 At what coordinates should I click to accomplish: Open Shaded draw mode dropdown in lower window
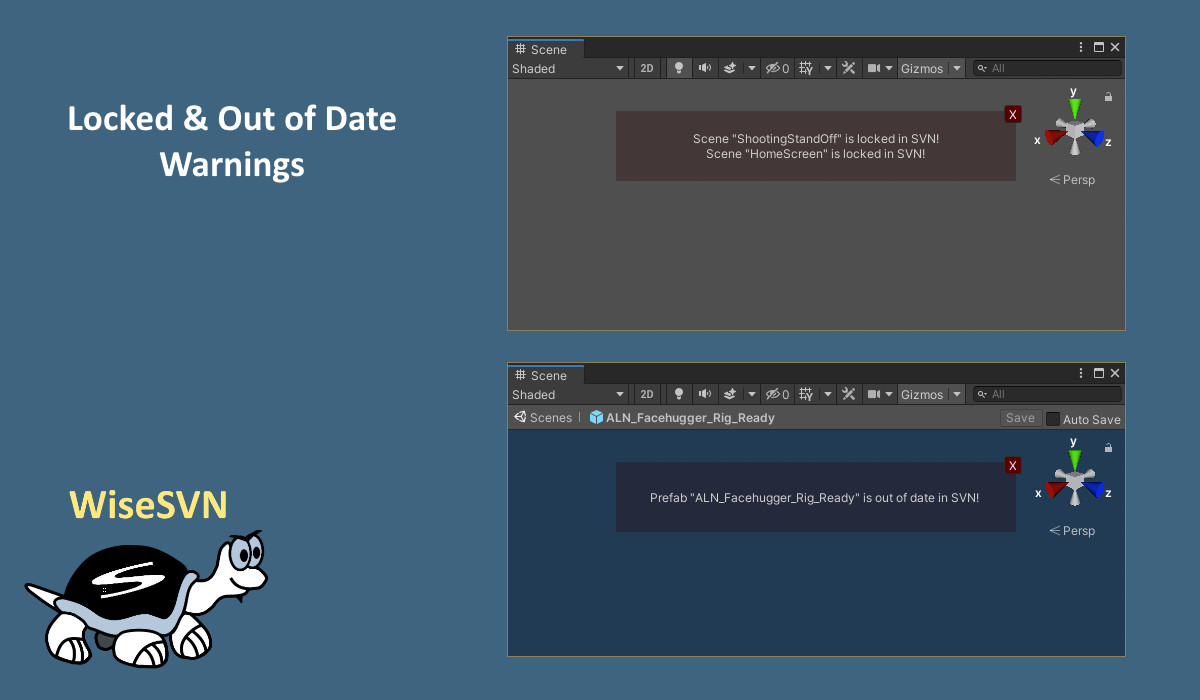pos(568,394)
